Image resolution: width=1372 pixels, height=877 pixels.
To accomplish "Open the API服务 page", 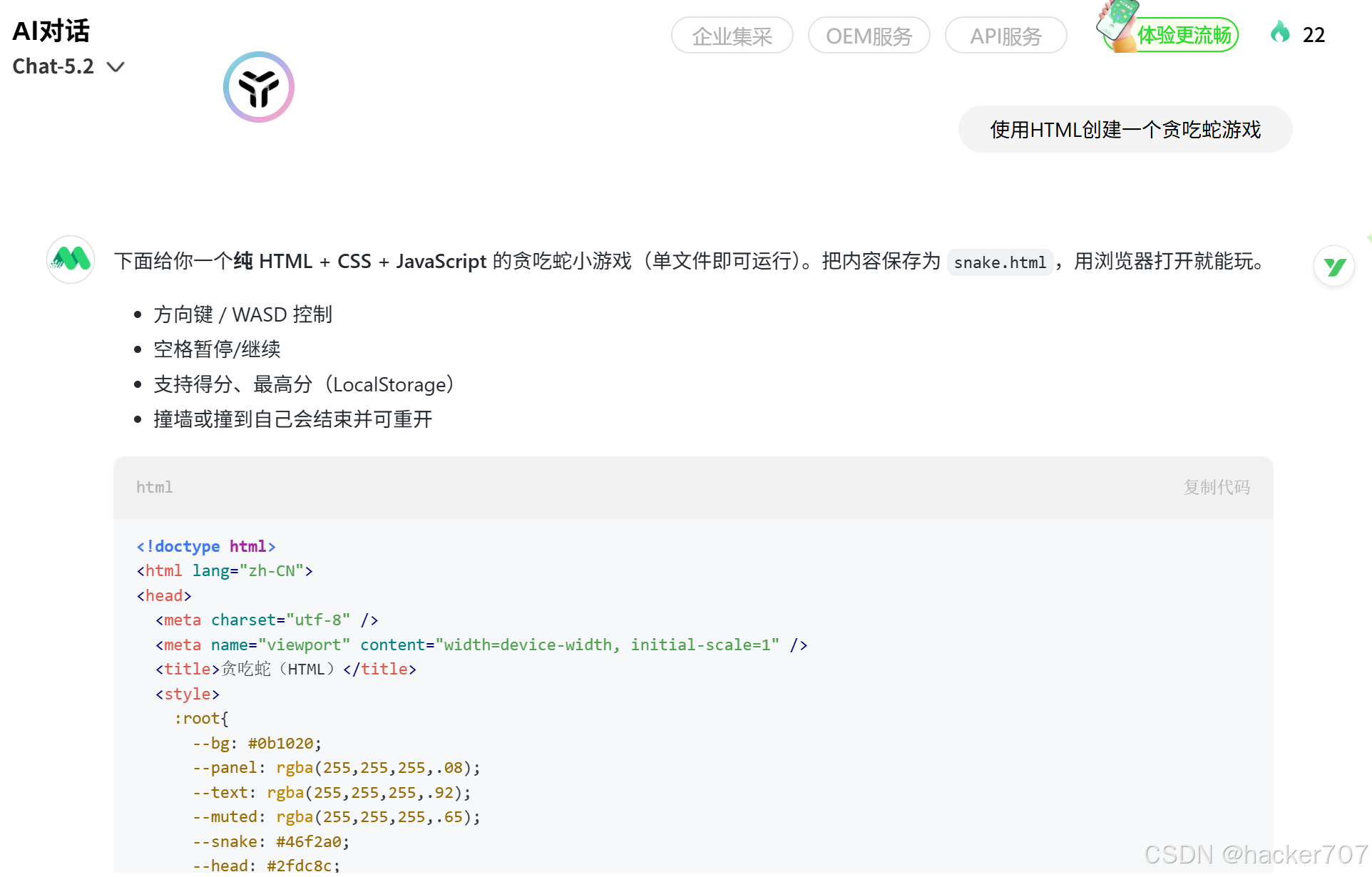I will pos(1005,36).
